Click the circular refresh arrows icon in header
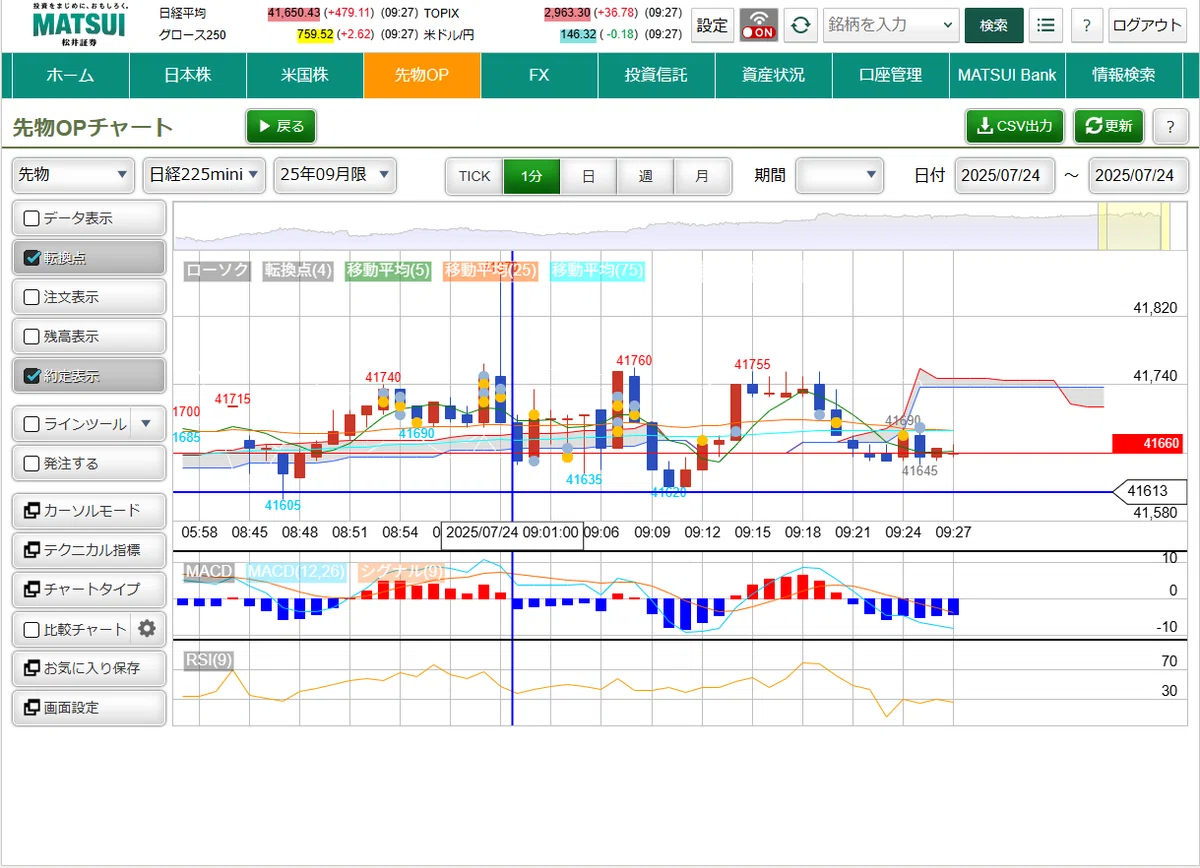The image size is (1200, 868). [x=799, y=25]
